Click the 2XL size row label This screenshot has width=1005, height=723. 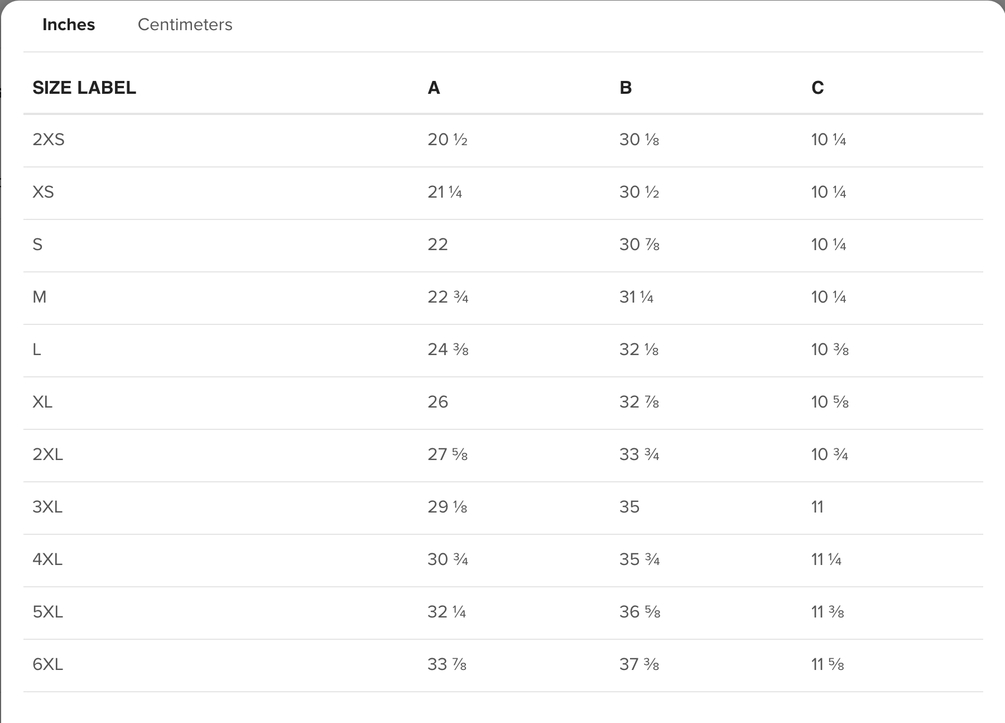[x=48, y=455]
